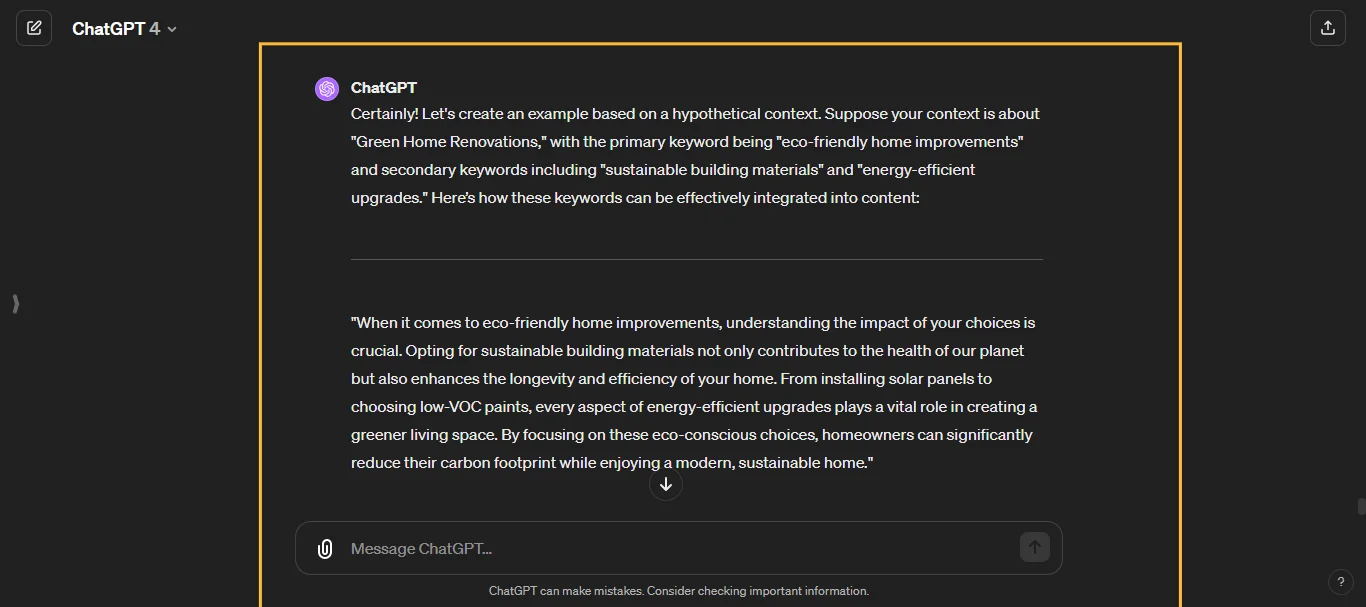Image resolution: width=1366 pixels, height=607 pixels.
Task: Open help via the question mark icon
Action: point(1341,582)
